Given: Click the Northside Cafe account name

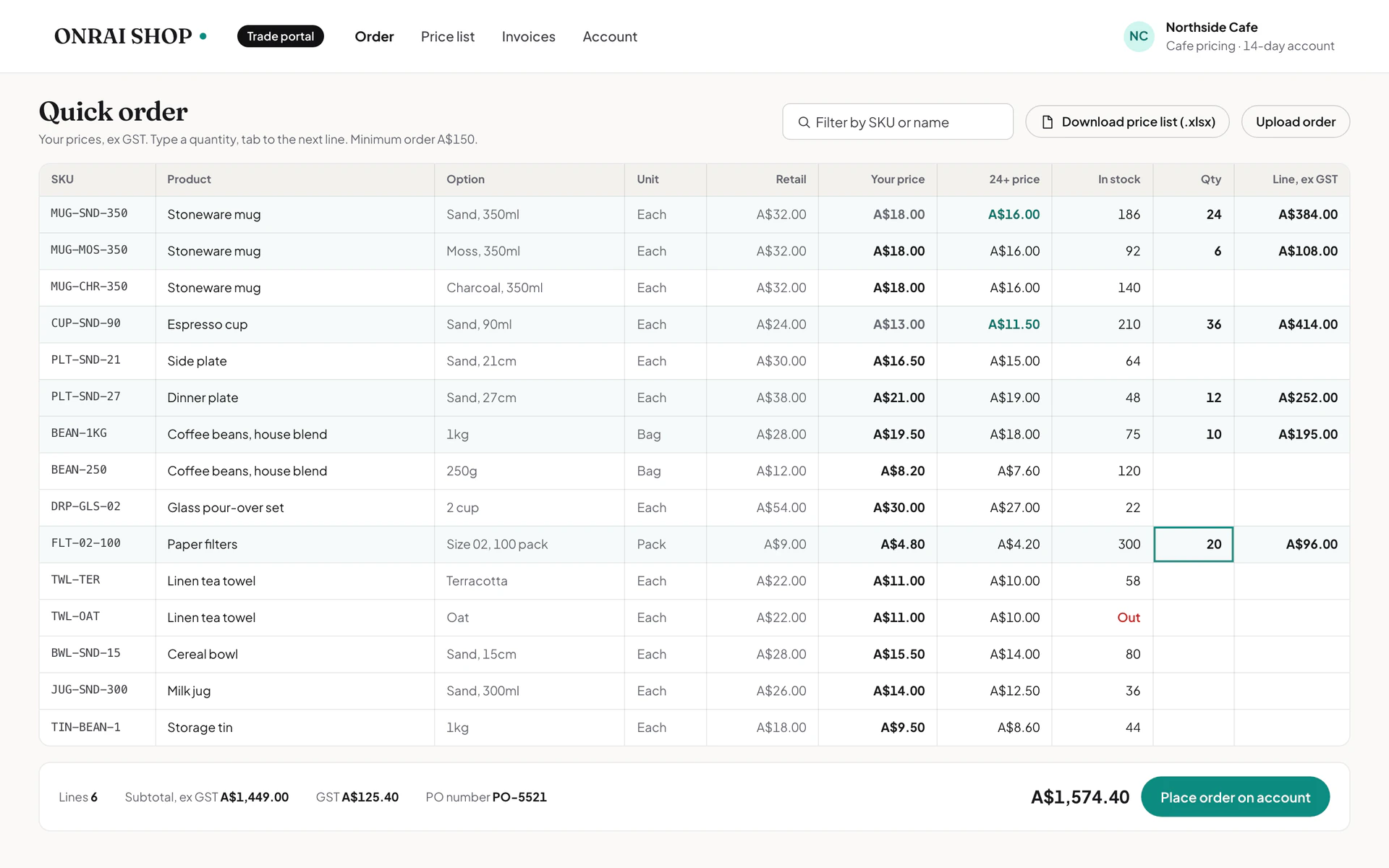Looking at the screenshot, I should point(1212,27).
